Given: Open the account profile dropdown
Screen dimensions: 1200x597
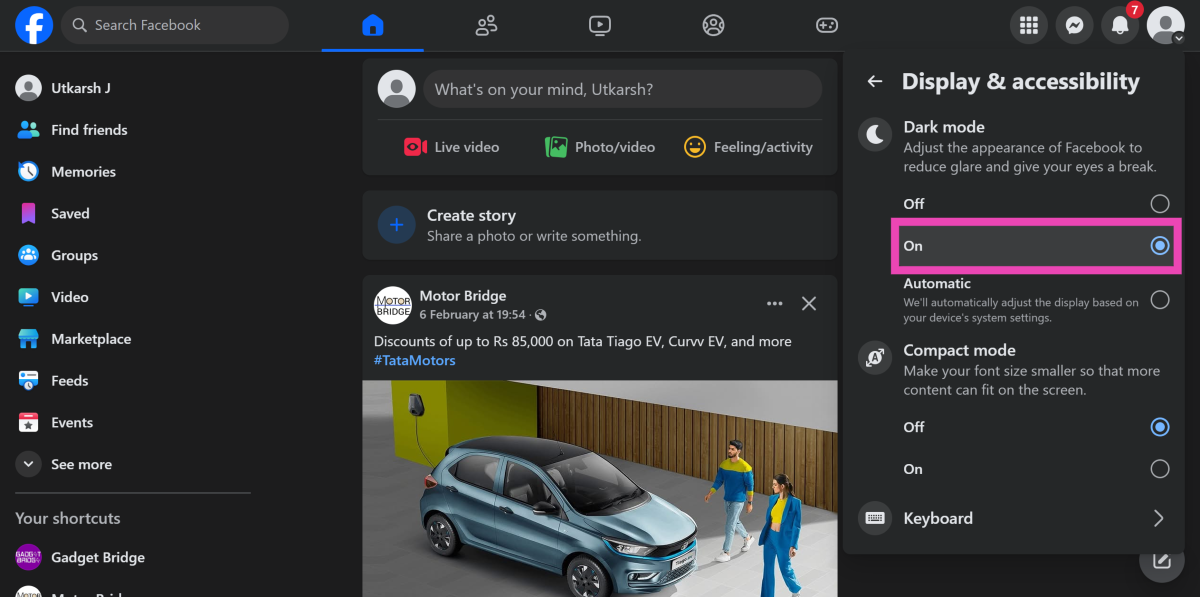Looking at the screenshot, I should tap(1165, 26).
